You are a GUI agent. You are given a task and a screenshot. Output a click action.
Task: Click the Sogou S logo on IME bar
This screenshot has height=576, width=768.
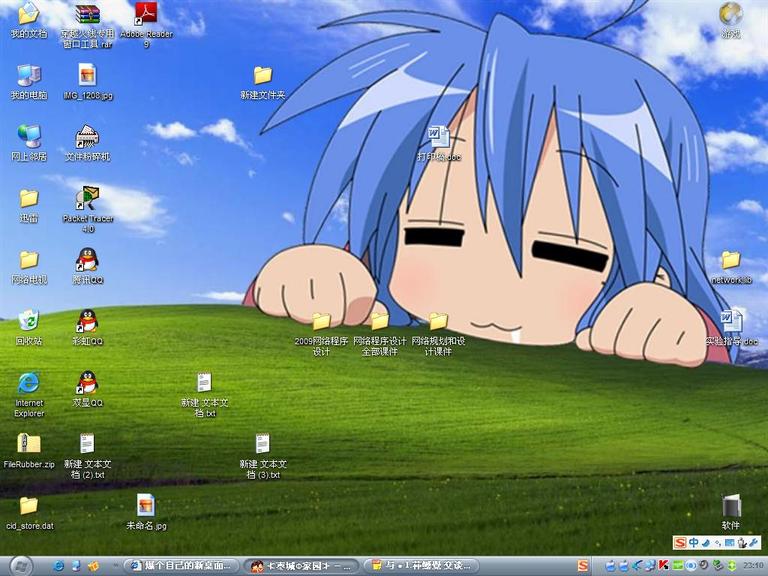tap(680, 542)
